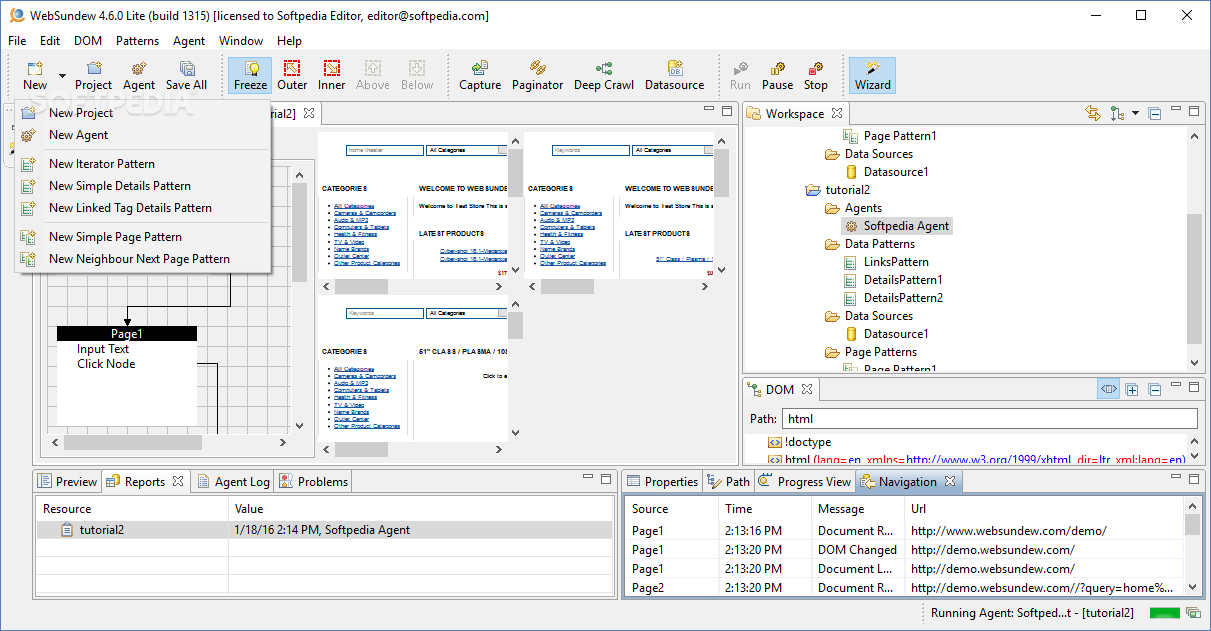Click the Click Node action in the diagram
This screenshot has height=631, width=1211.
(106, 364)
